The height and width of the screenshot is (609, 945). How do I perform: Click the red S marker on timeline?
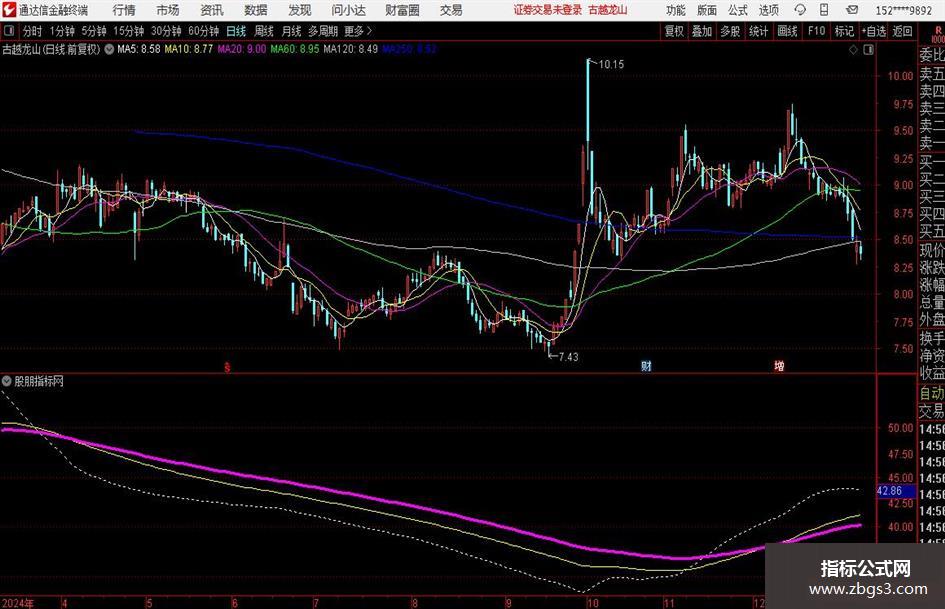(227, 367)
